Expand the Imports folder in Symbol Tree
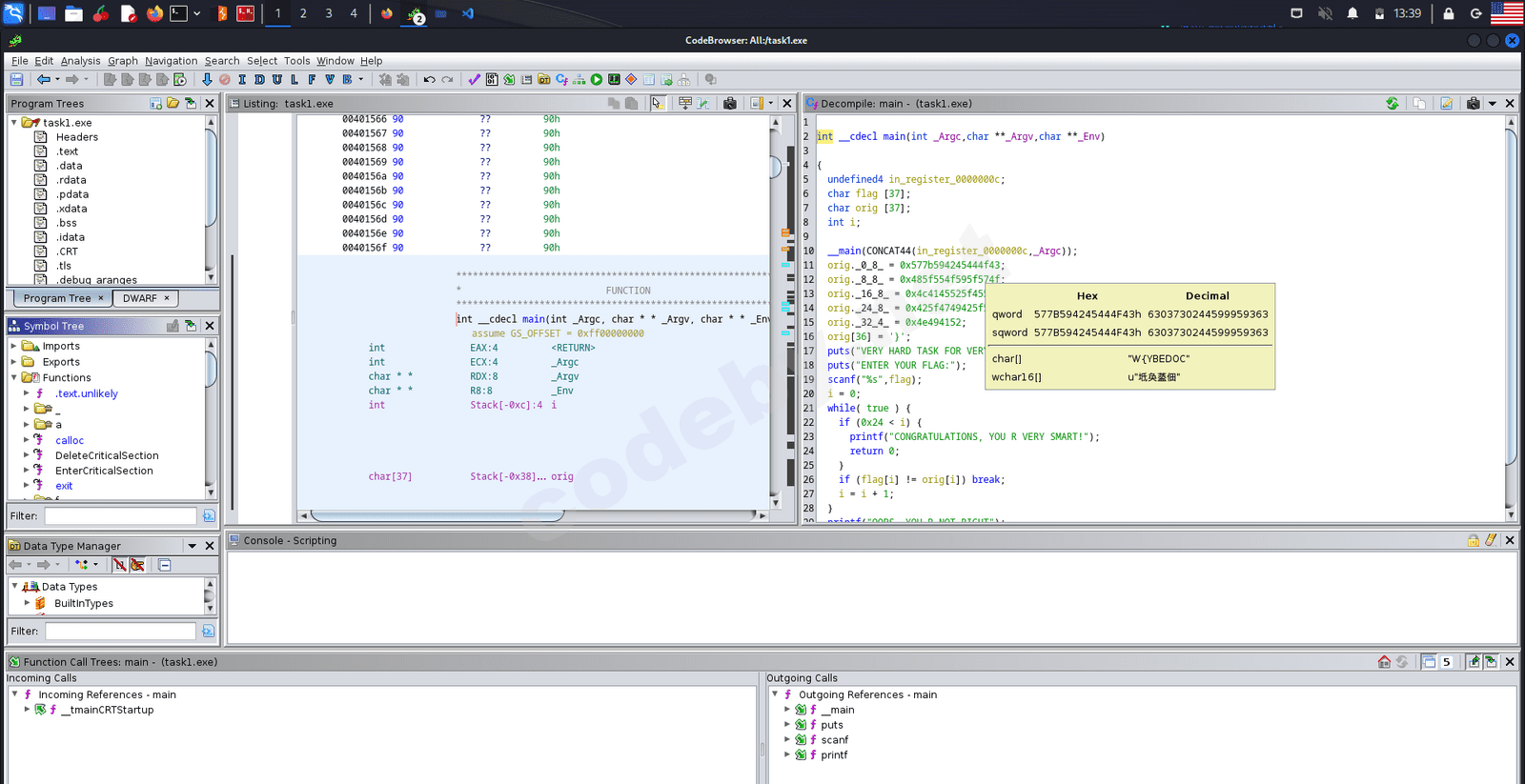Image resolution: width=1525 pixels, height=784 pixels. 14,347
